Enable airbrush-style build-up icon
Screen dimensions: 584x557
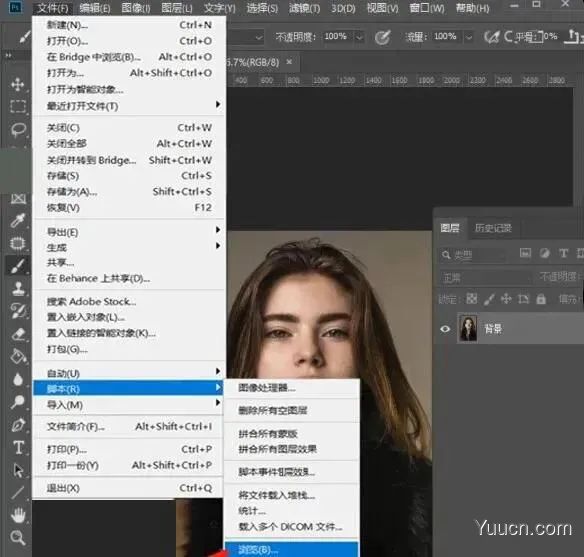491,37
